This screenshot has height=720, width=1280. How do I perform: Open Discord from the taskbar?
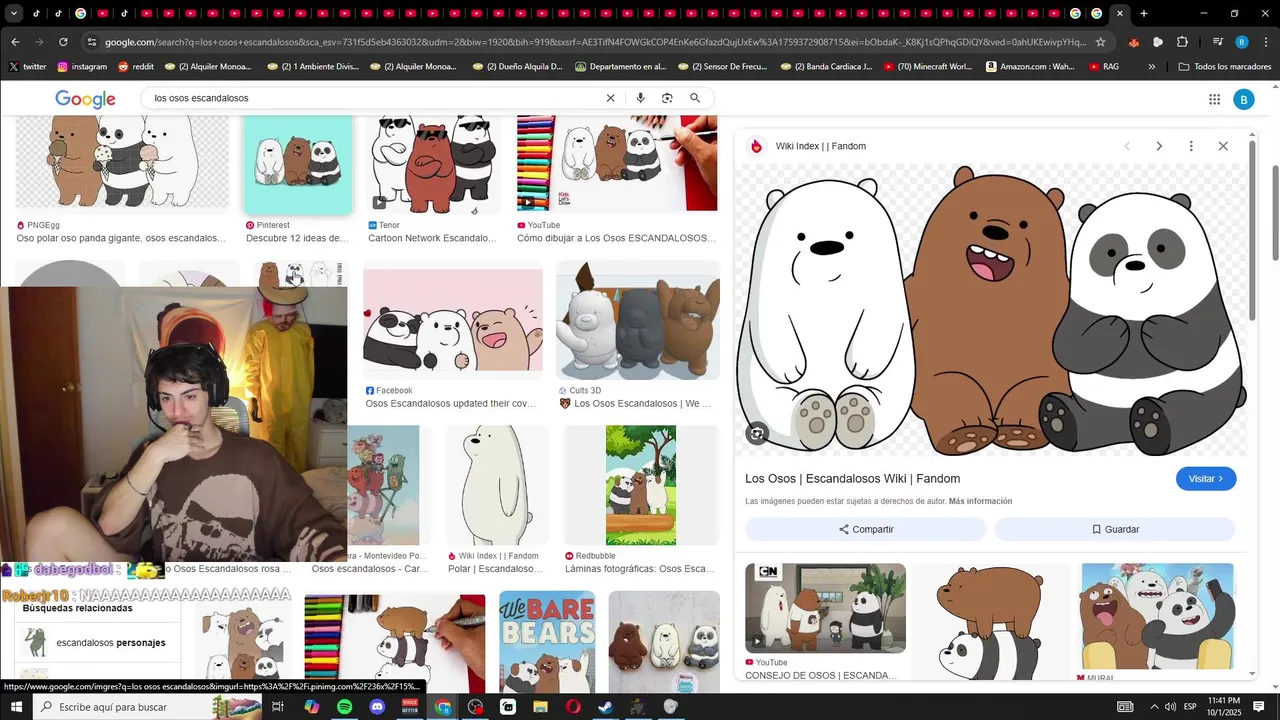coord(377,707)
